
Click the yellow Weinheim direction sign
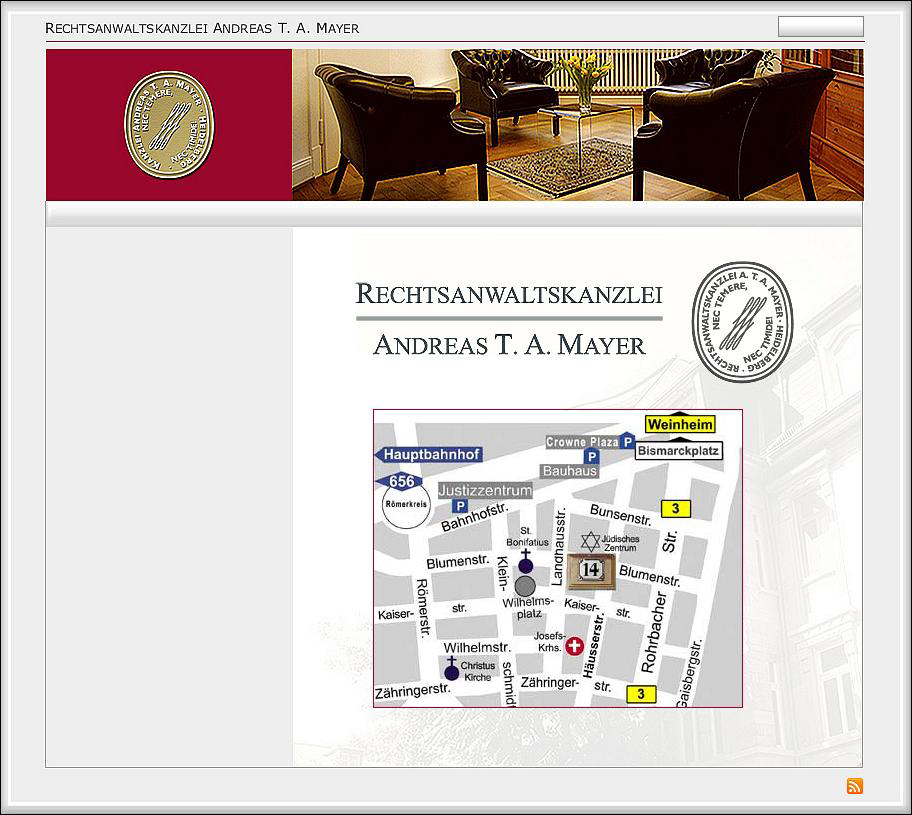point(679,425)
